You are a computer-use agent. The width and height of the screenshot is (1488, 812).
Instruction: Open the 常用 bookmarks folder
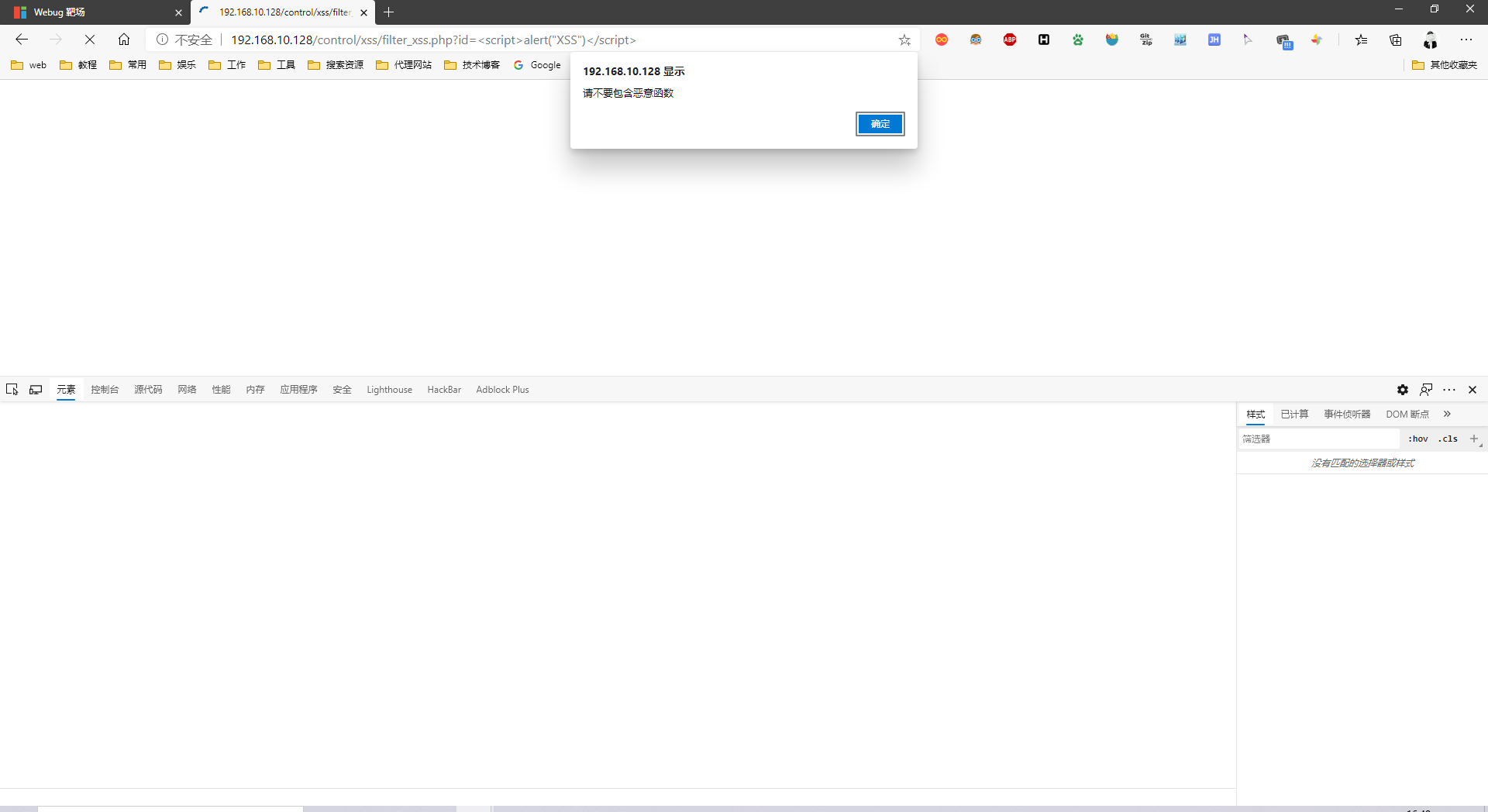128,65
